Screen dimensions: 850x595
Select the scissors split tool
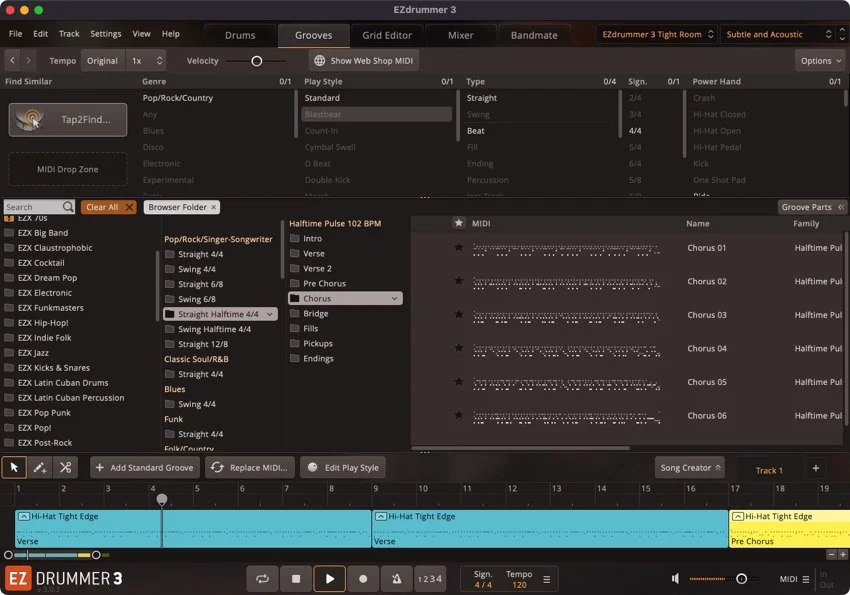(66, 467)
